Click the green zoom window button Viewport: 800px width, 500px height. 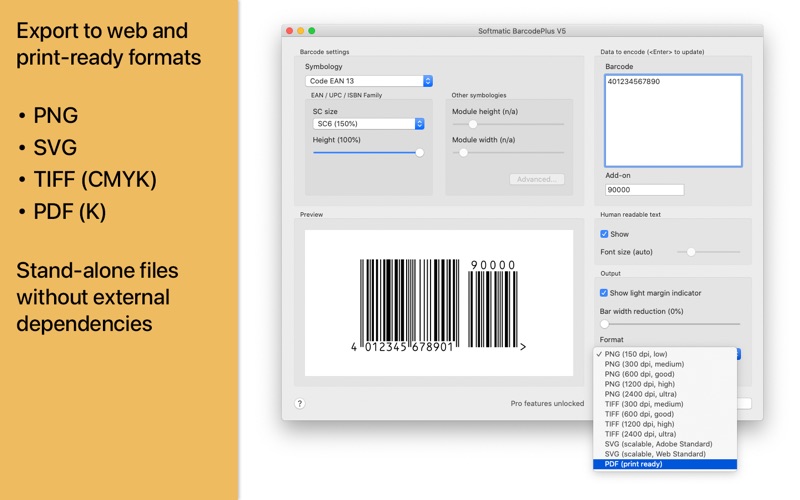[312, 31]
